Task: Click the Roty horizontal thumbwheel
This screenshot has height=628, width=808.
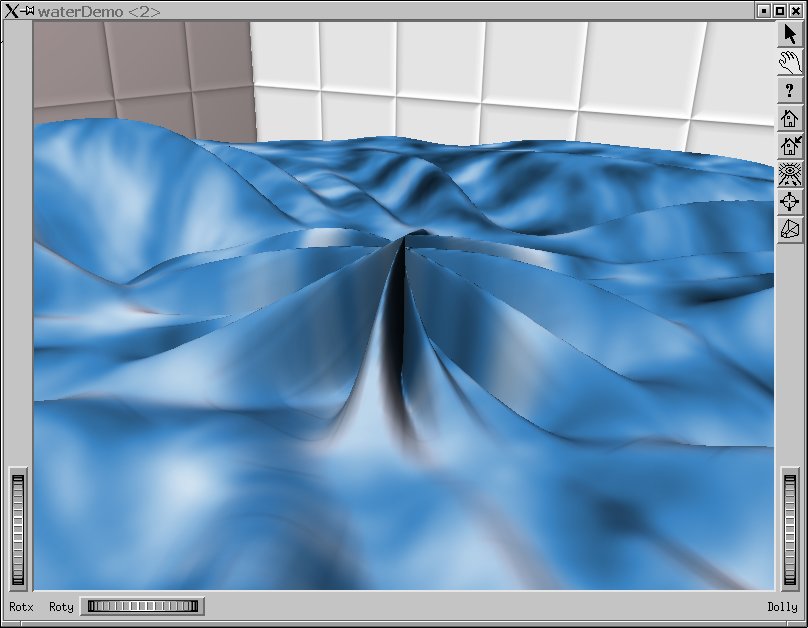Action: pyautogui.click(x=143, y=606)
